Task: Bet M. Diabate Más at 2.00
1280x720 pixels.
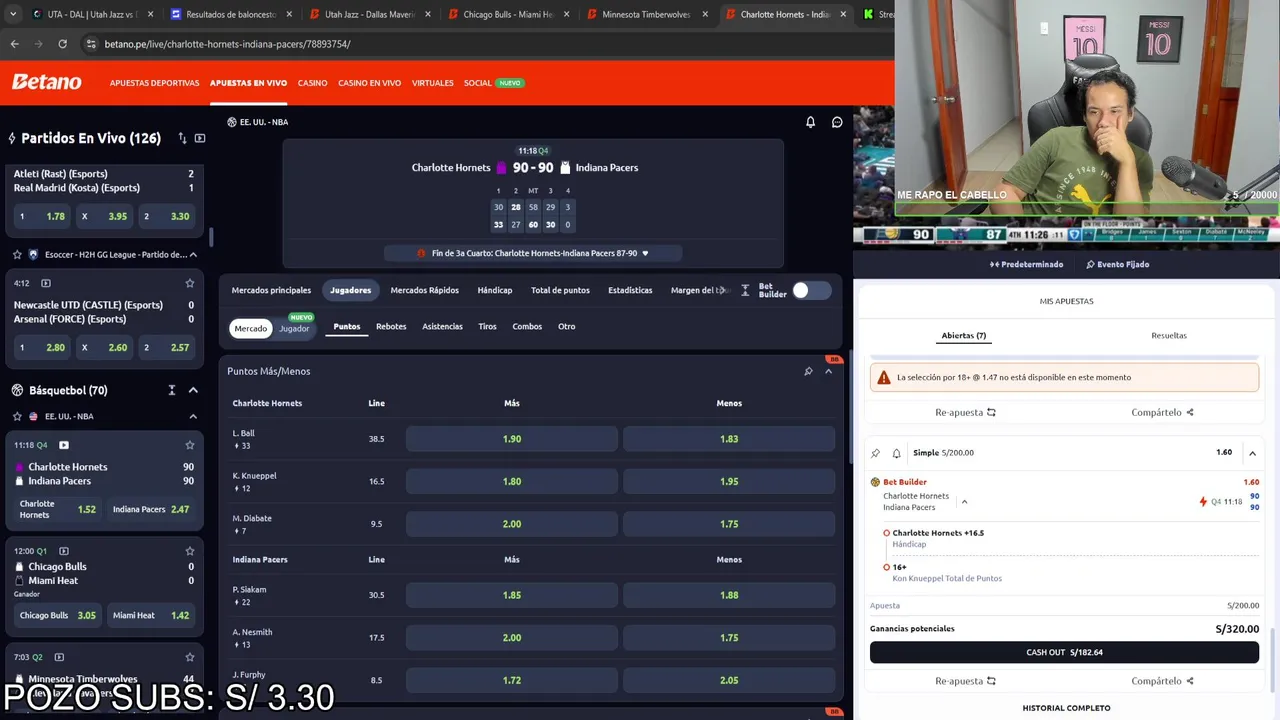Action: click(512, 524)
